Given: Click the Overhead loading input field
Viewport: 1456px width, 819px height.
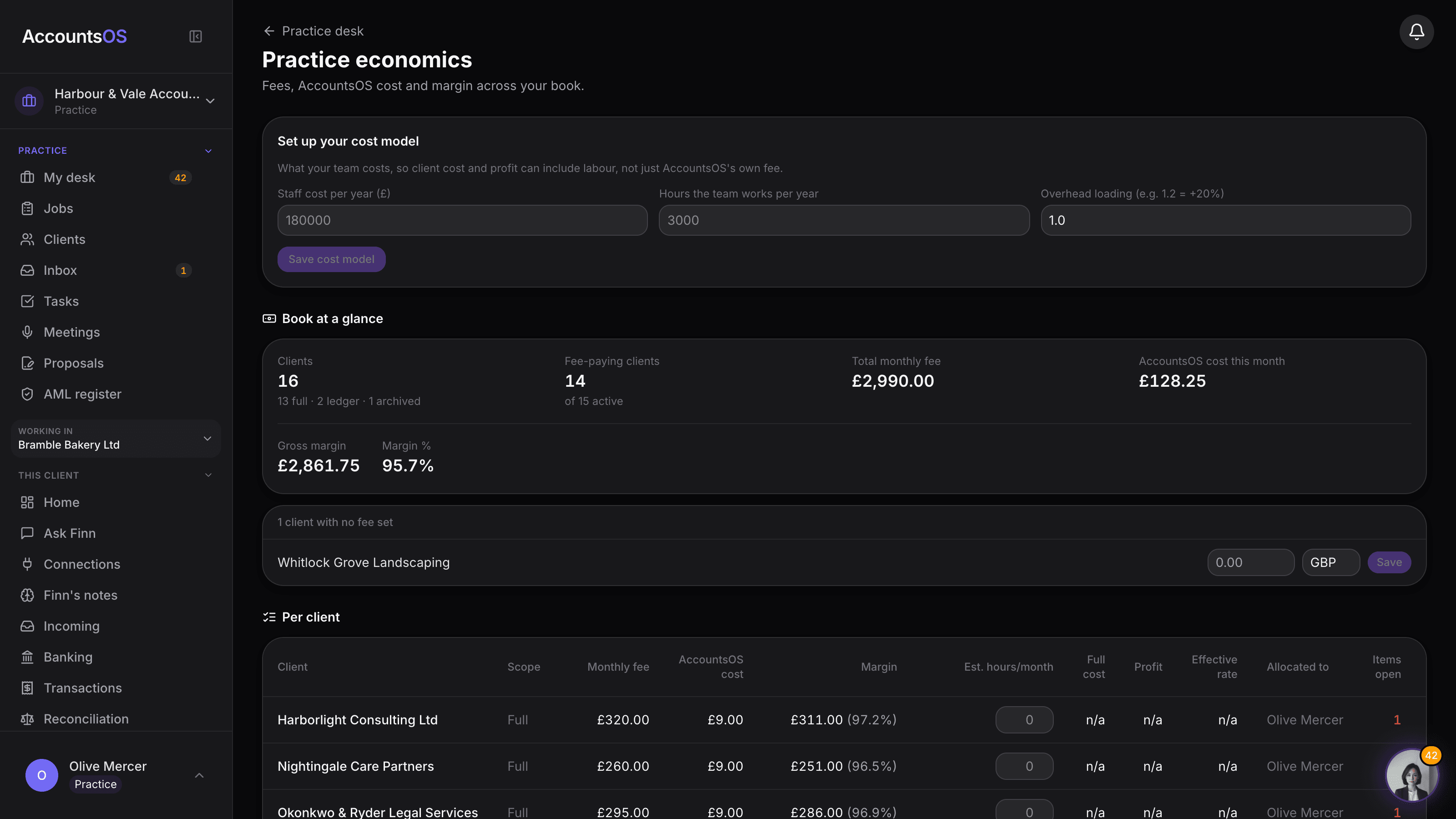Looking at the screenshot, I should pyautogui.click(x=1225, y=220).
